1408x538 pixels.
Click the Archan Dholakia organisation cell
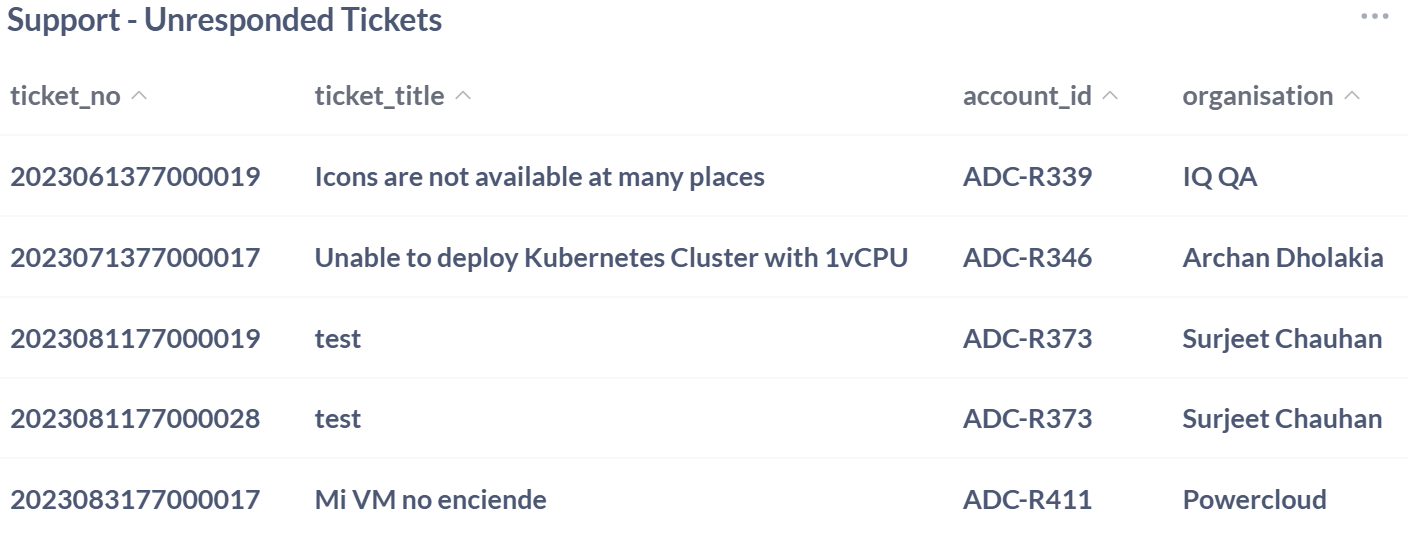[x=1283, y=258]
